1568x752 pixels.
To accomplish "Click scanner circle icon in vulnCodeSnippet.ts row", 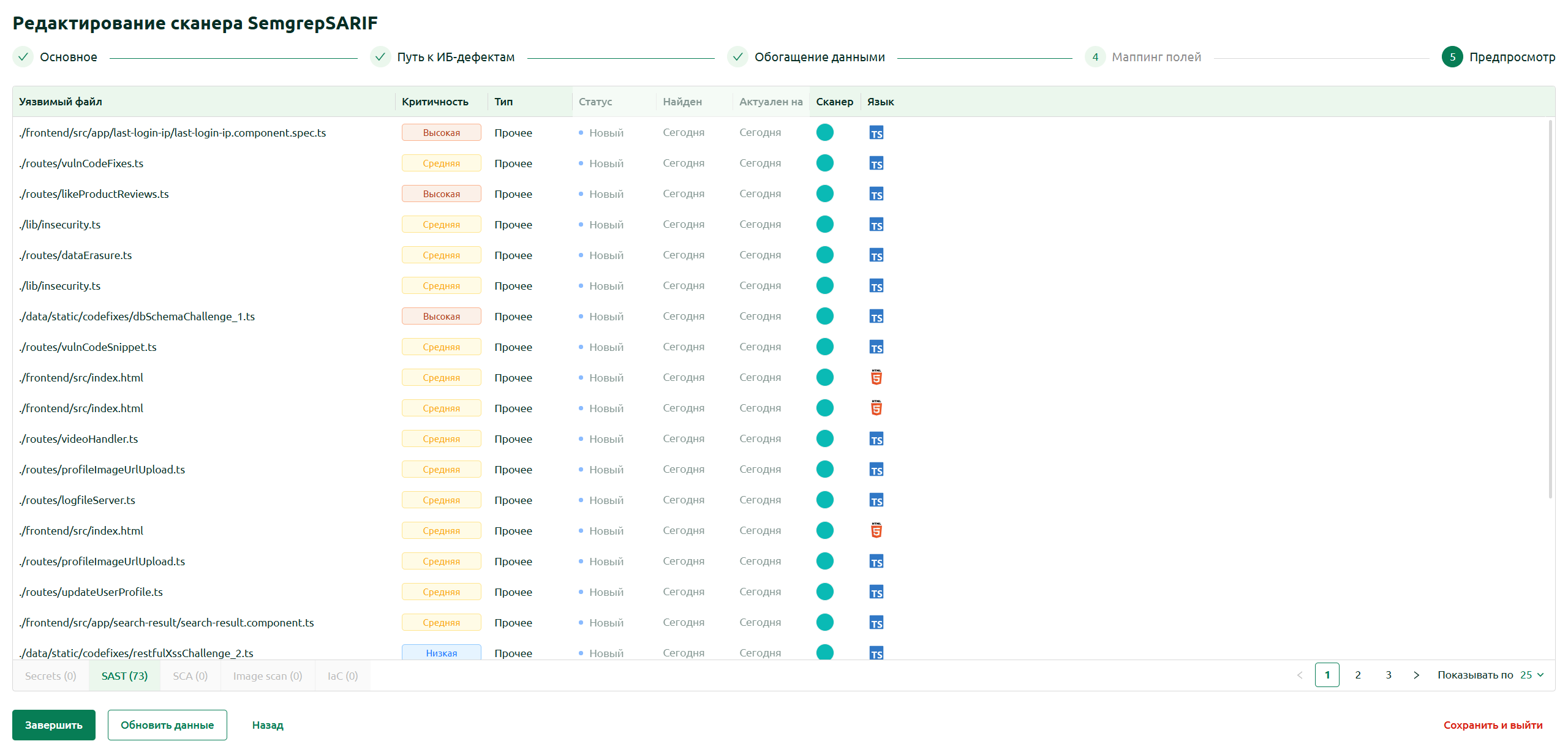I will click(x=824, y=347).
